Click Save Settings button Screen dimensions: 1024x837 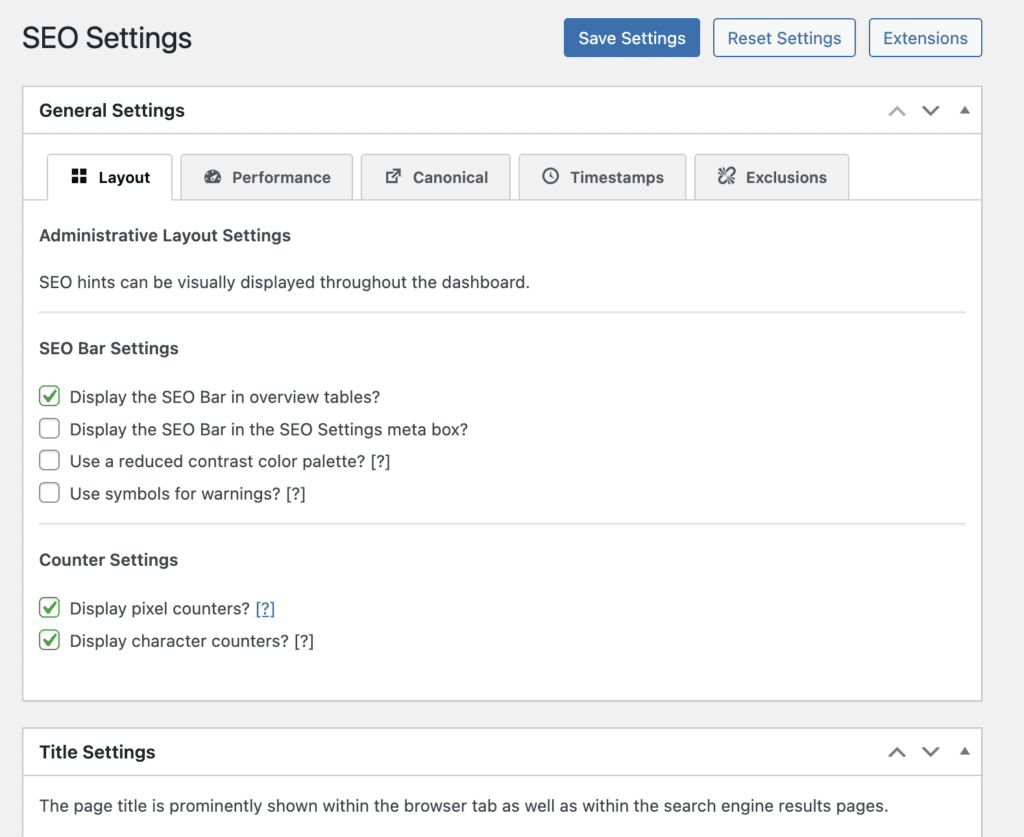[632, 38]
